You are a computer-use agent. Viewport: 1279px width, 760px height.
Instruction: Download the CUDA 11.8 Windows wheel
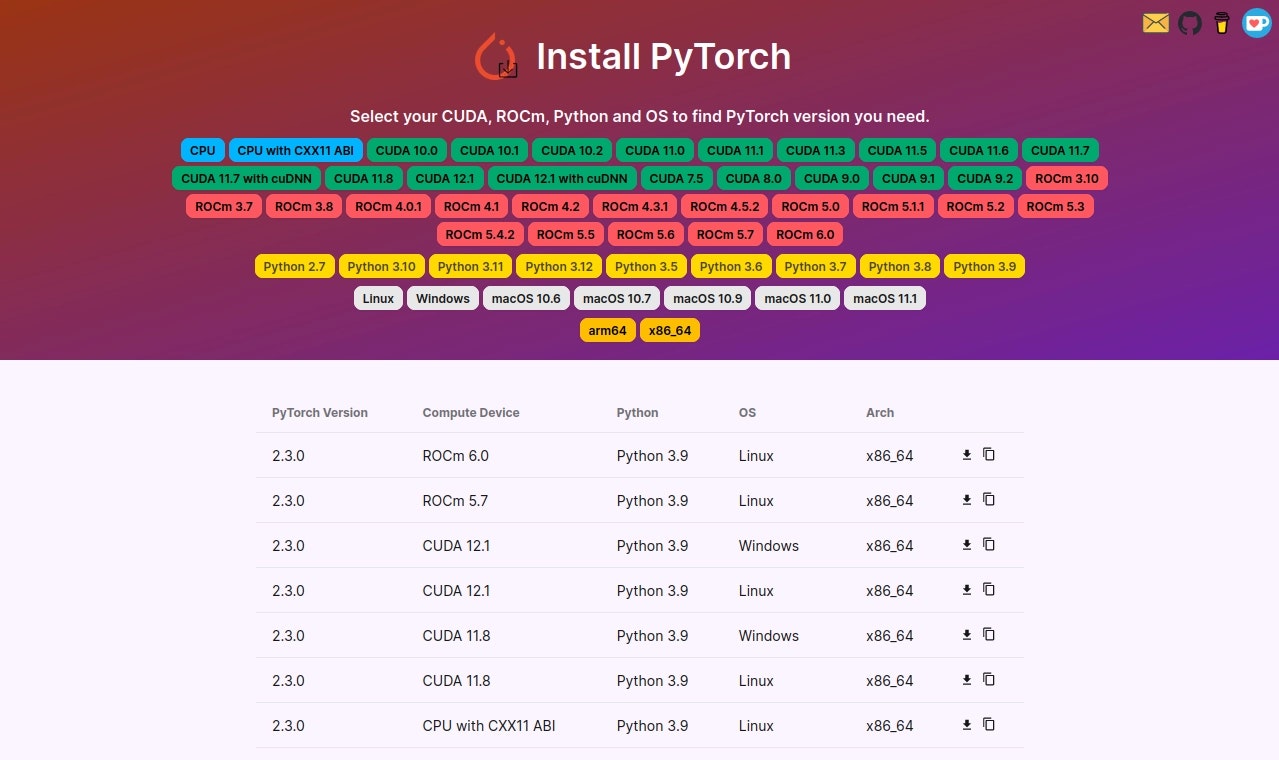tap(967, 635)
